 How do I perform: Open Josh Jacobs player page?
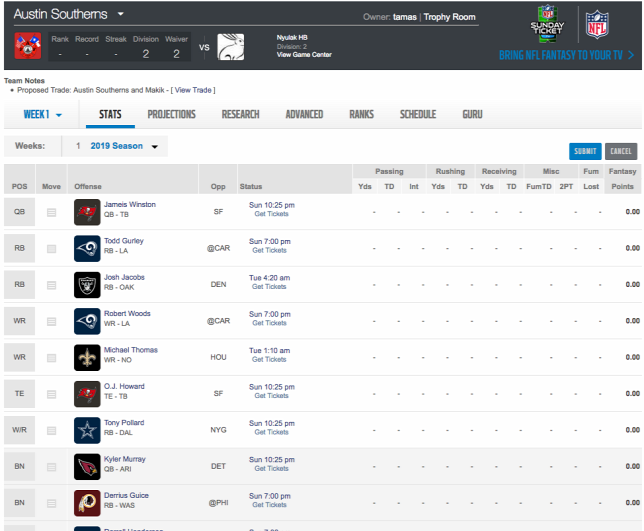(124, 277)
